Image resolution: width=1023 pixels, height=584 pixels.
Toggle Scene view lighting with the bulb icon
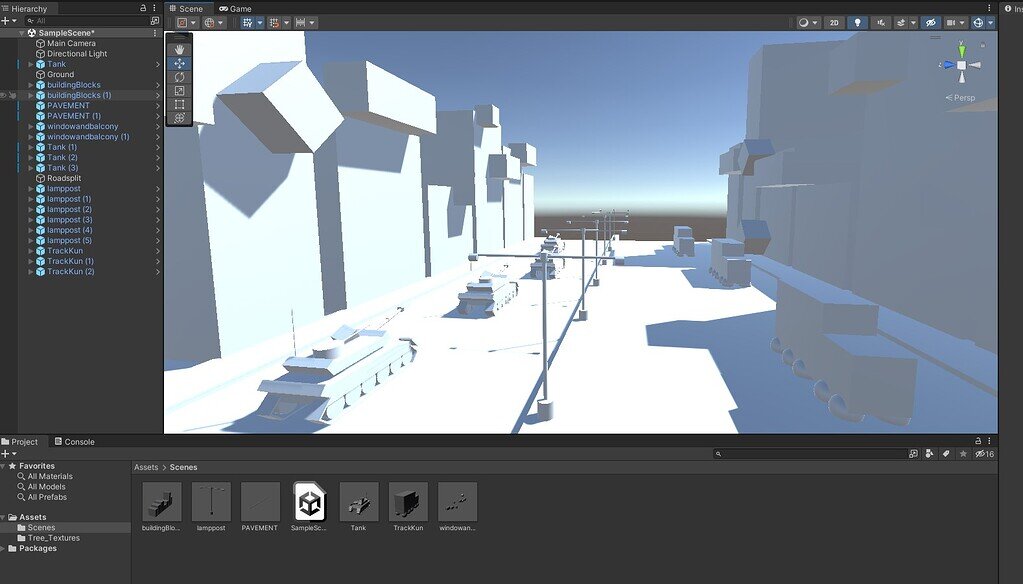pyautogui.click(x=857, y=21)
